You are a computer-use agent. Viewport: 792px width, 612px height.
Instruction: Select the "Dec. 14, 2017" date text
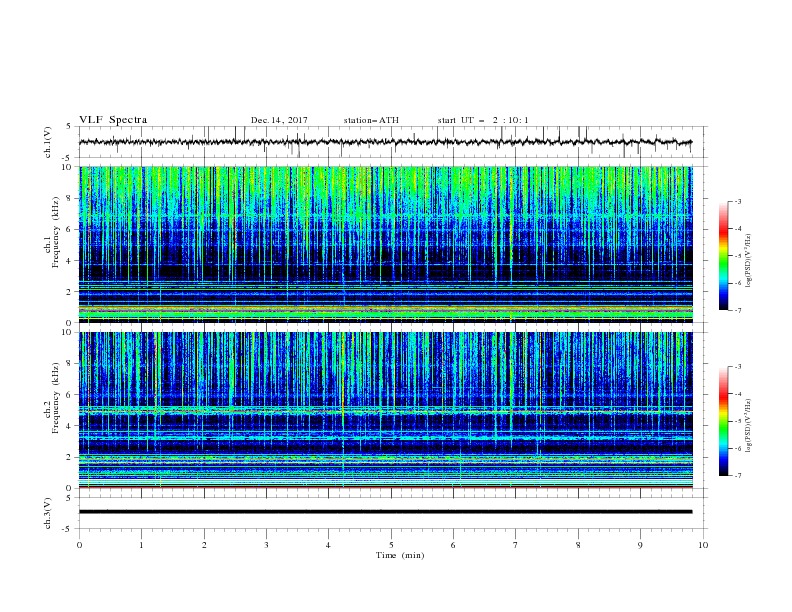279,120
